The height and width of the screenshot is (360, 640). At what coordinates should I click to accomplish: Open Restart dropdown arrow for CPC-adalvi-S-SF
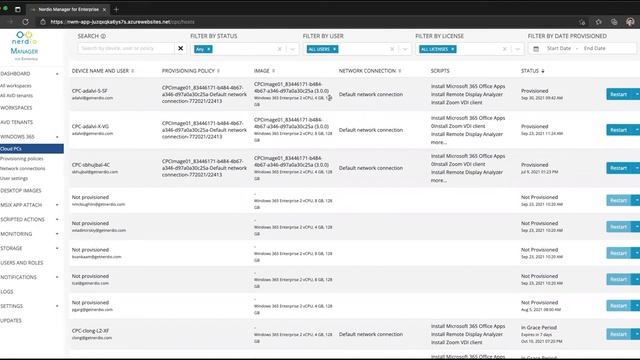tap(636, 94)
